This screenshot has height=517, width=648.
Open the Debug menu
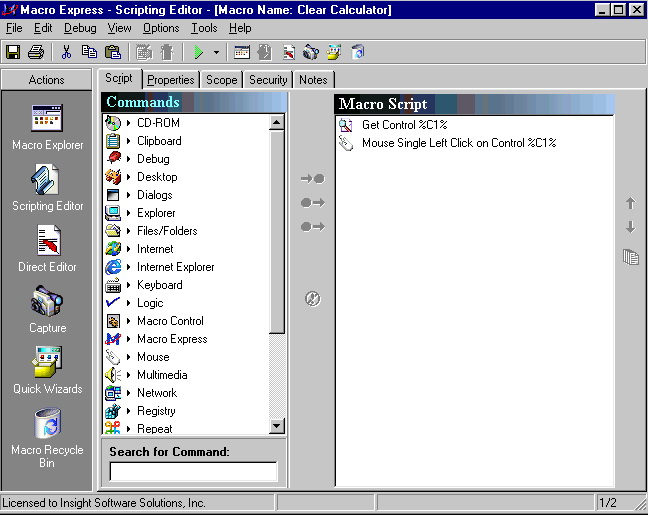click(x=80, y=28)
